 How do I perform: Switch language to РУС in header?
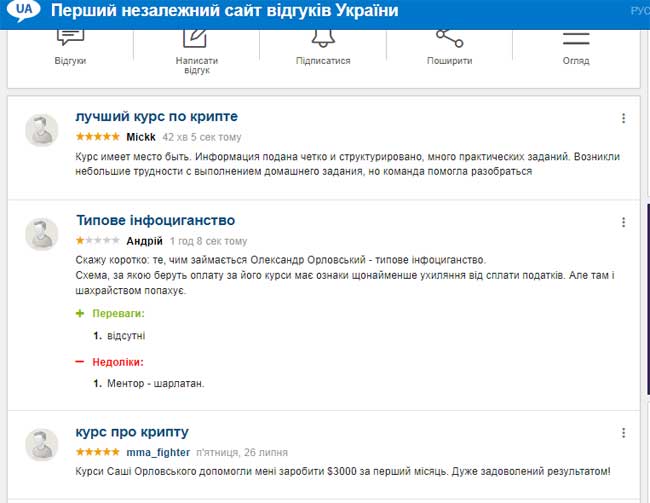[x=639, y=12]
